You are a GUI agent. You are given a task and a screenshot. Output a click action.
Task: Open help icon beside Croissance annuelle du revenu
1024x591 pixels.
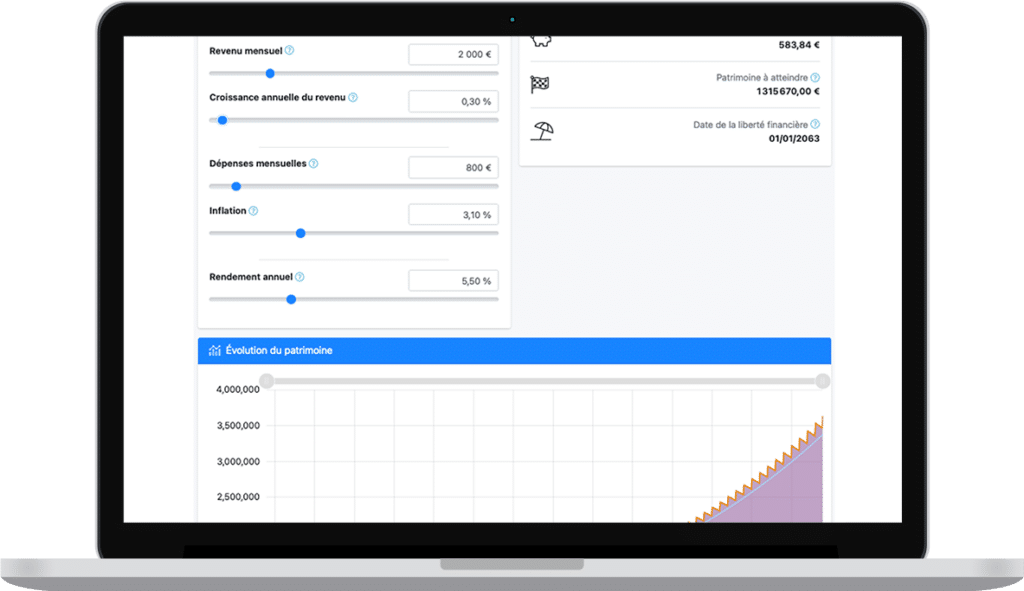click(353, 97)
